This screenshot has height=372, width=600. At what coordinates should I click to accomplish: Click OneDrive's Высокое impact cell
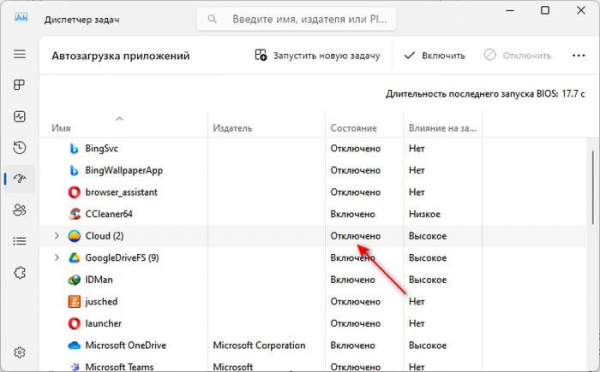pos(427,345)
